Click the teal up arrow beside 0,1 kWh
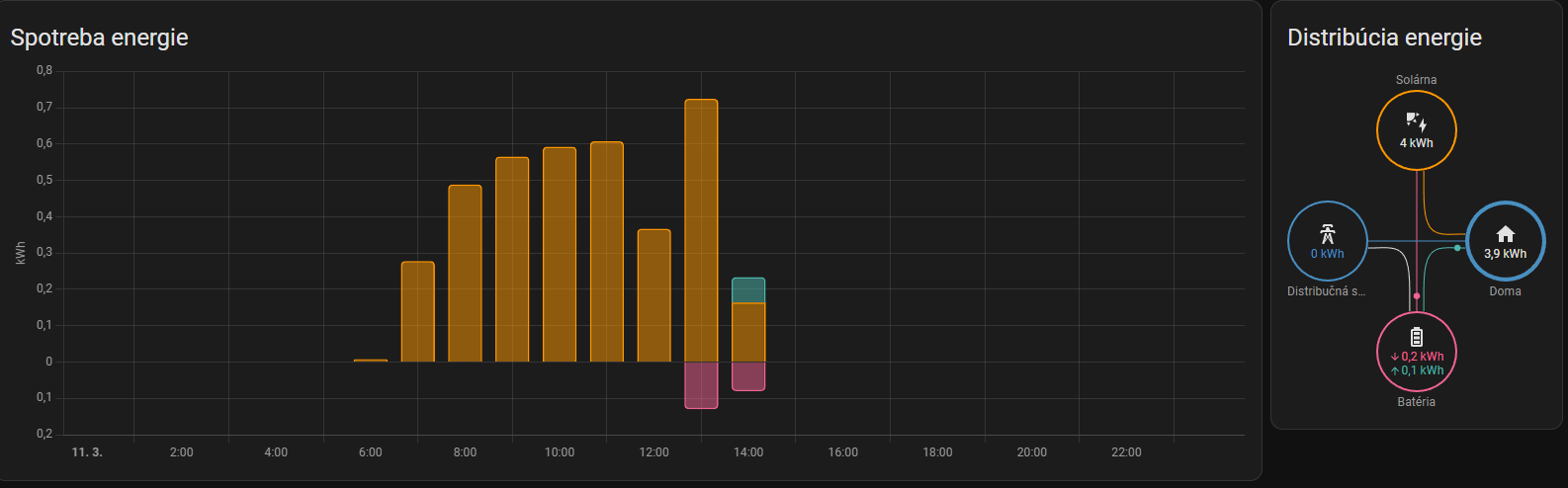 (x=1395, y=370)
